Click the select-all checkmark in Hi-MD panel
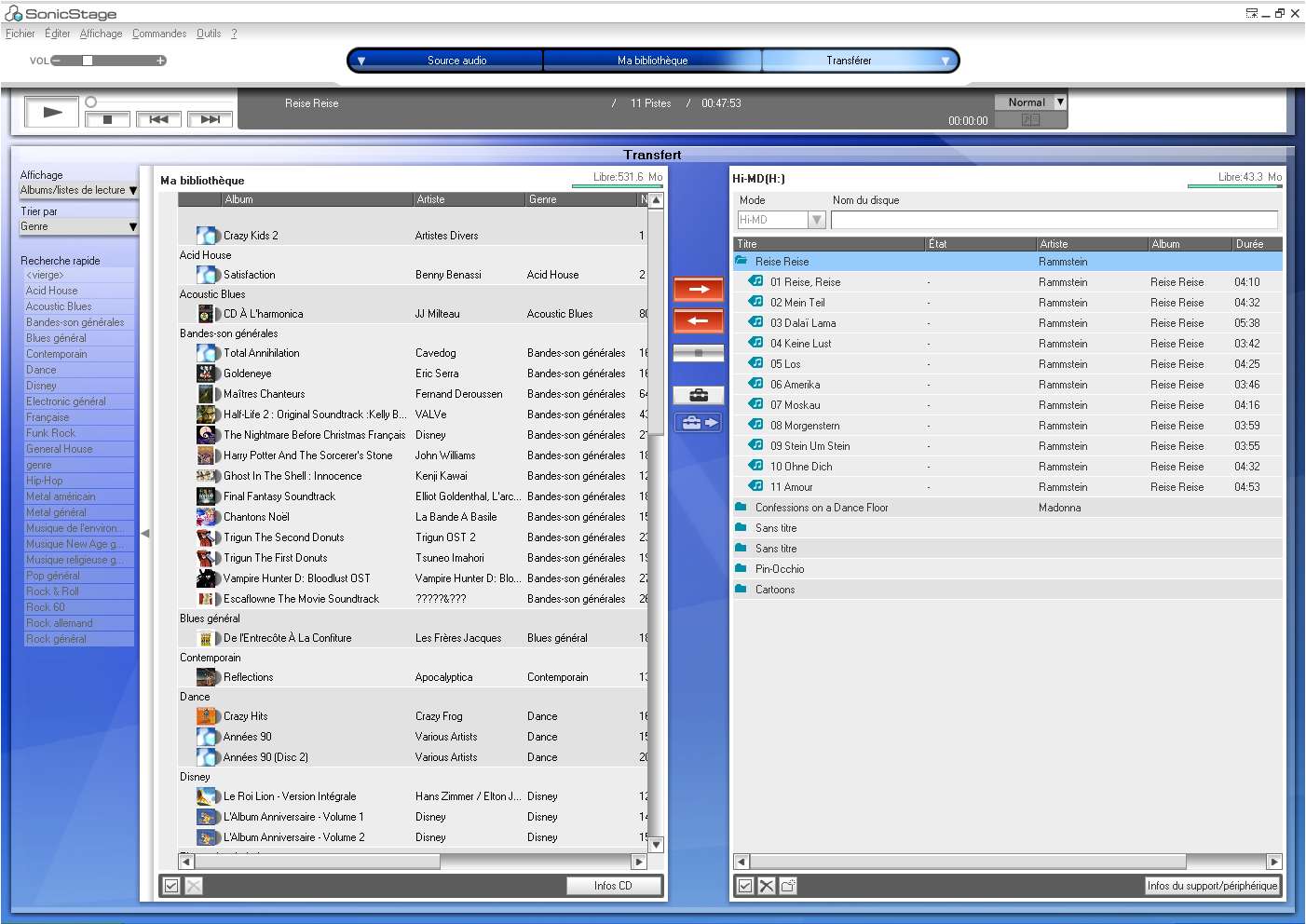 [744, 886]
